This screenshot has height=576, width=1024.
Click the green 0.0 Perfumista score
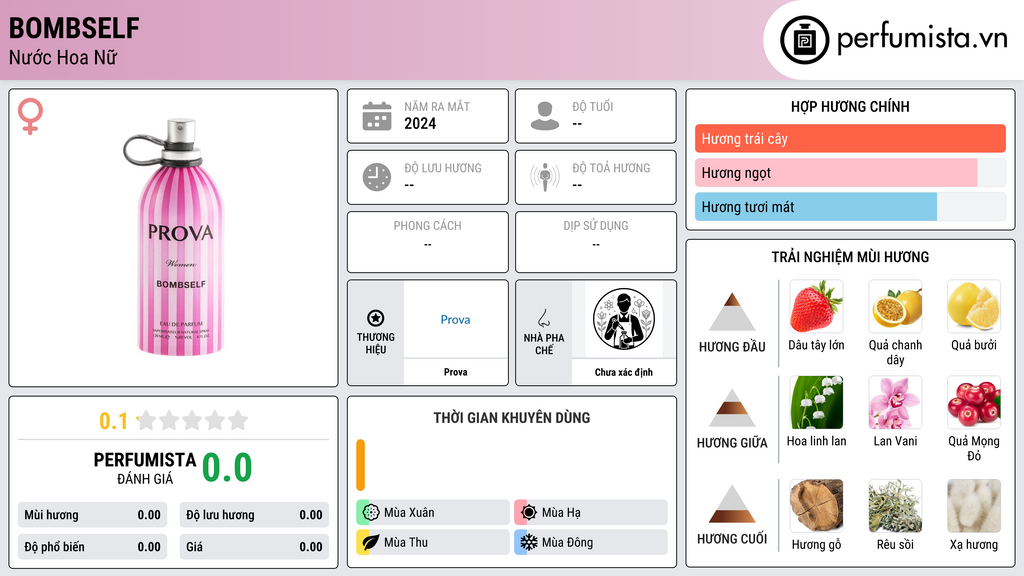227,468
